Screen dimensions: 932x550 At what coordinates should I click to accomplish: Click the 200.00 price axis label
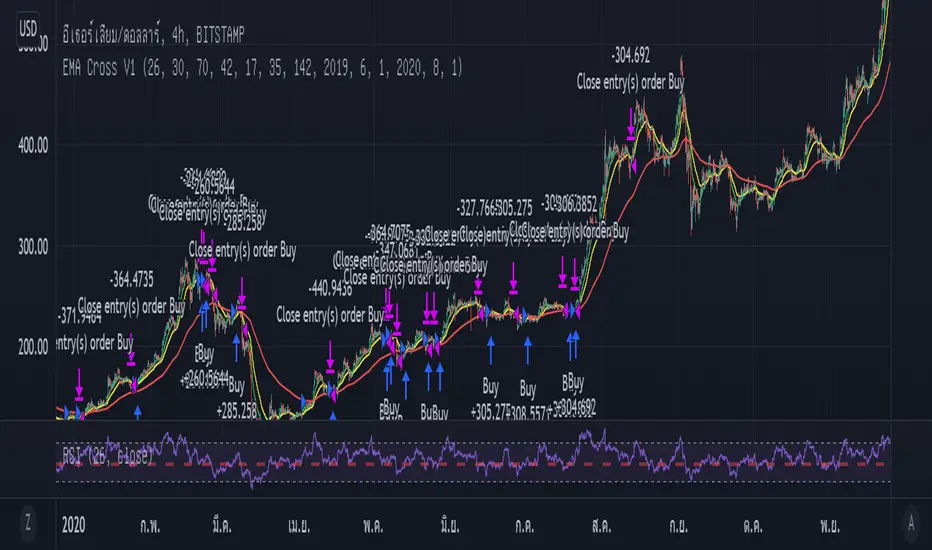pos(33,347)
